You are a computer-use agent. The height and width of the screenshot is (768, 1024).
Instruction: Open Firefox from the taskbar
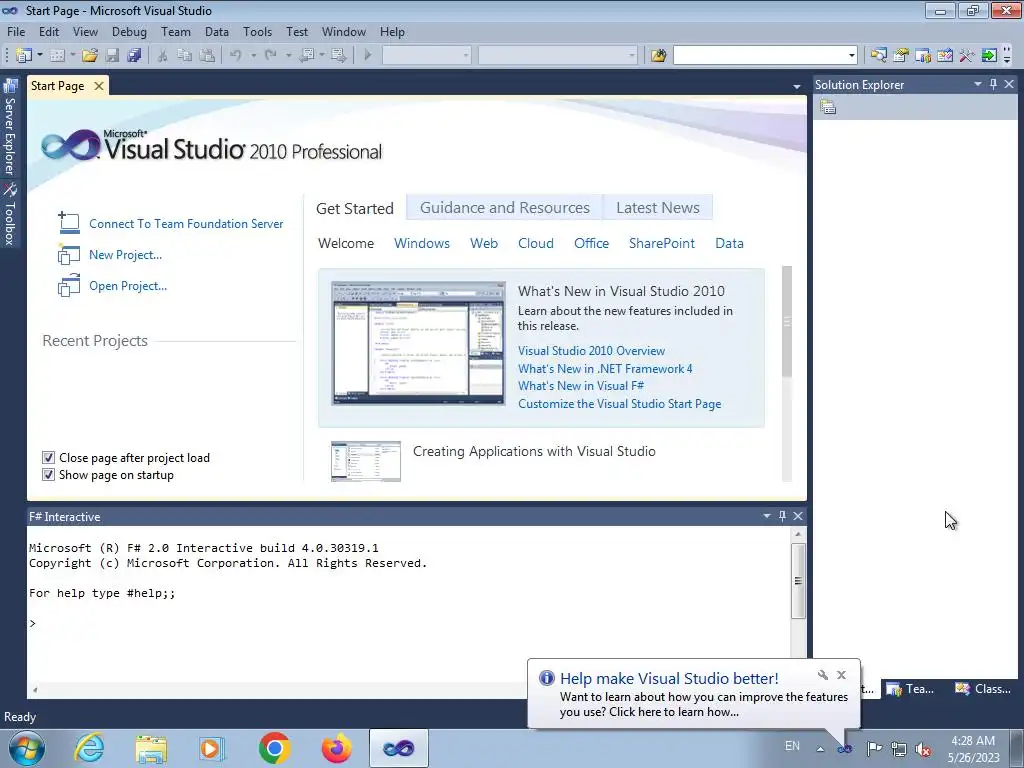pos(336,748)
